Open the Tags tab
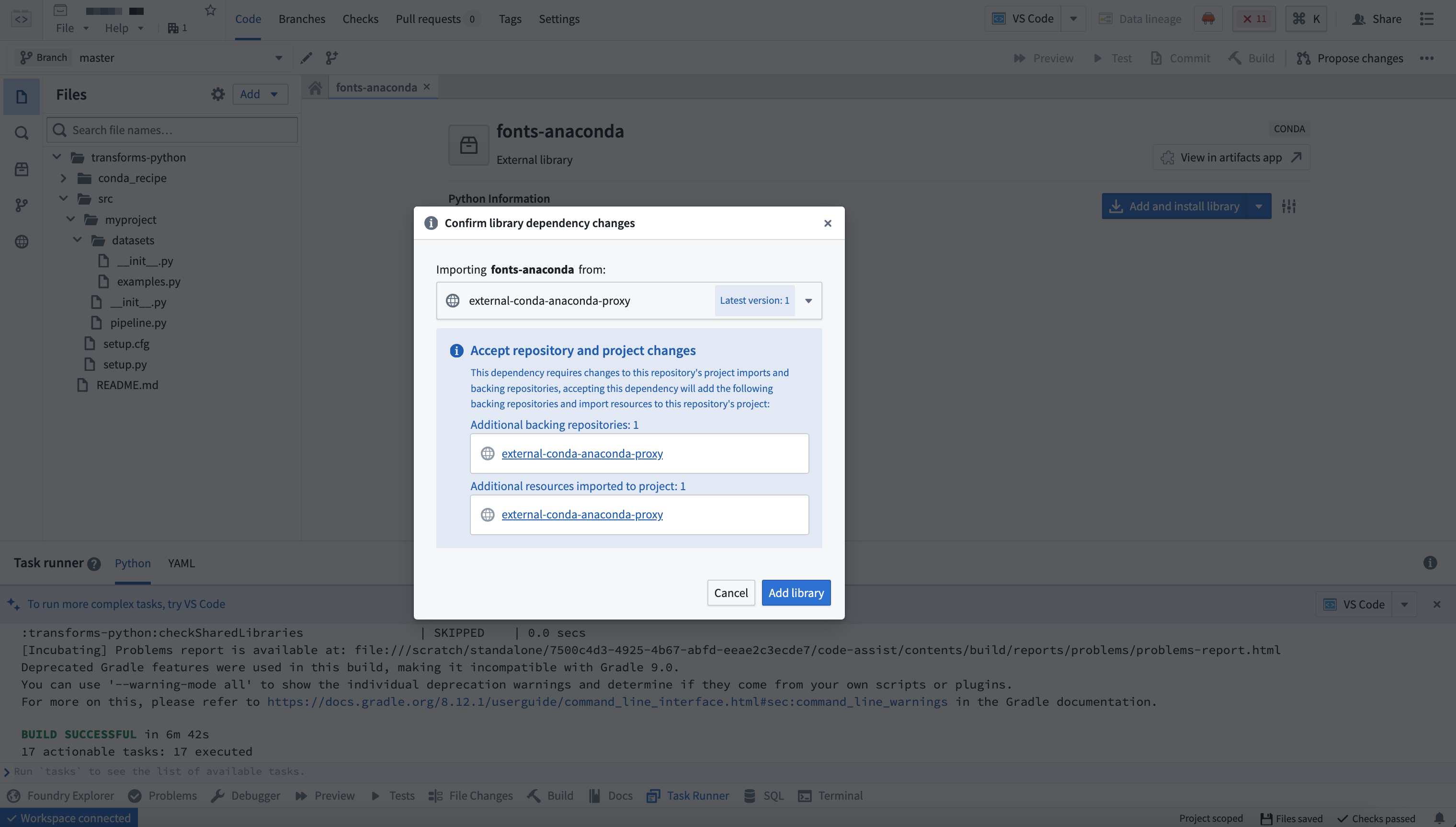This screenshot has width=1456, height=827. [x=510, y=19]
